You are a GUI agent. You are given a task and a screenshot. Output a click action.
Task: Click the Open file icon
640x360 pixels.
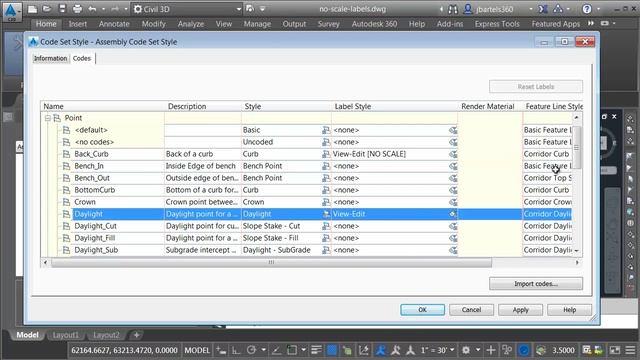click(x=47, y=9)
